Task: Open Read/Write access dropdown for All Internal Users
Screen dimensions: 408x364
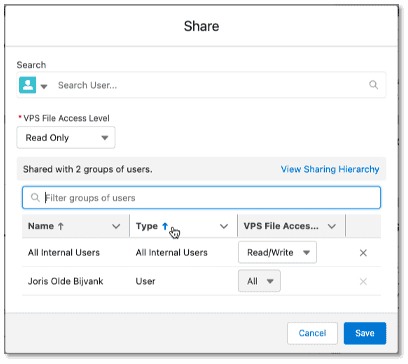Action: (277, 253)
